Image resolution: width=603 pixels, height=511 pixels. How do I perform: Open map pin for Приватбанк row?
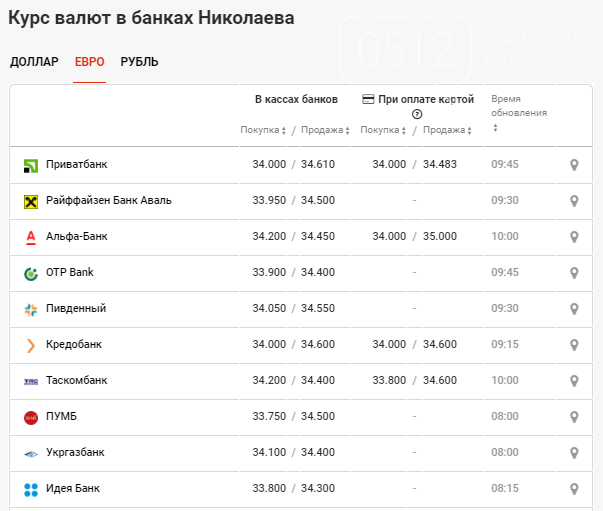(574, 165)
